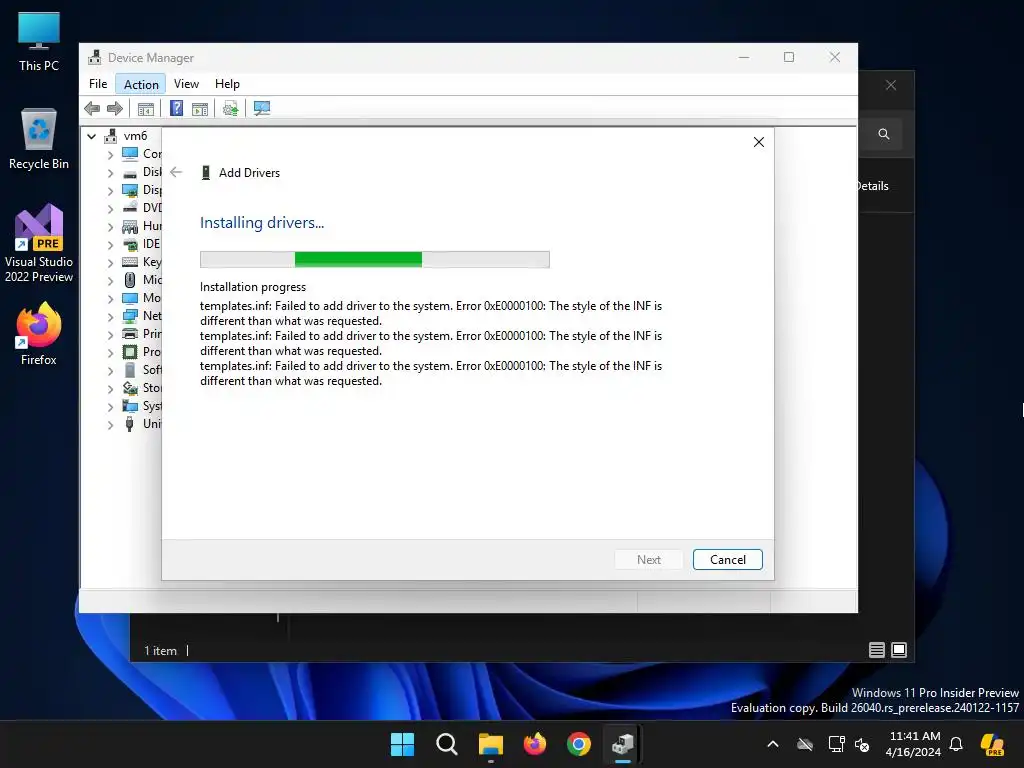Select the Disk drives category icon
This screenshot has height=768, width=1024.
[130, 172]
